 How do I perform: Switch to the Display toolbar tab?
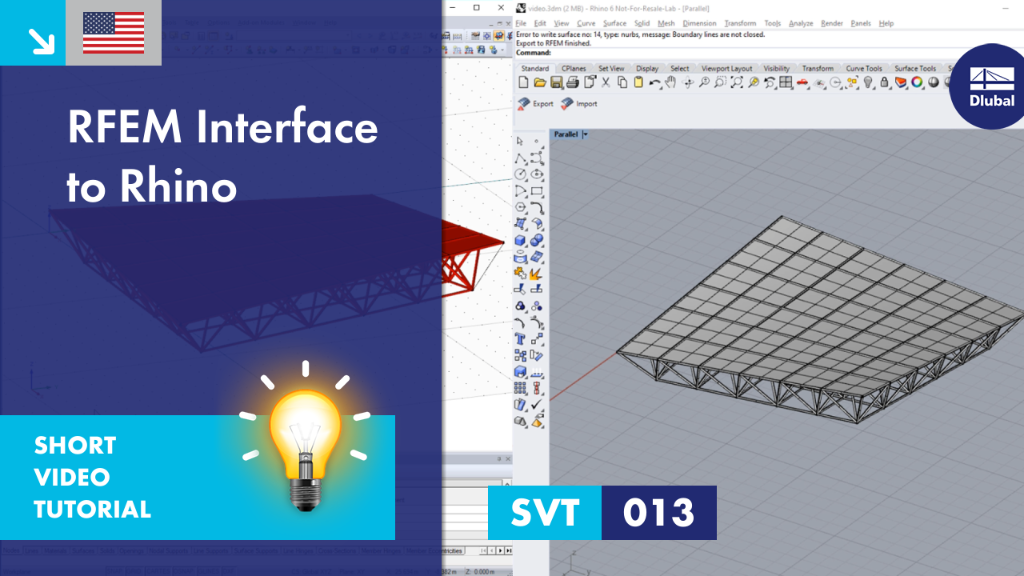(647, 69)
